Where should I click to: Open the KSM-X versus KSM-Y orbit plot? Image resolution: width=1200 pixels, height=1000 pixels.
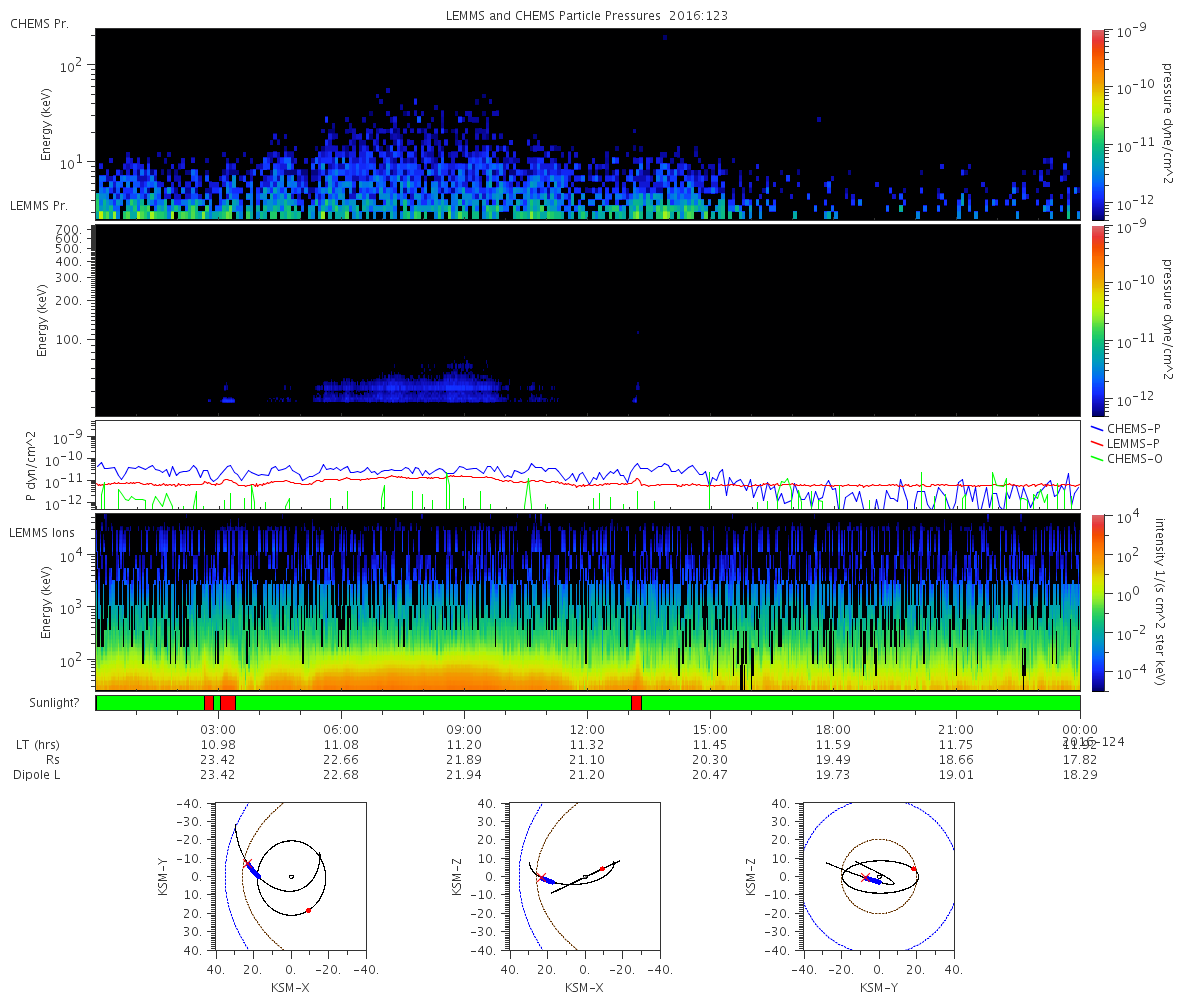point(290,876)
